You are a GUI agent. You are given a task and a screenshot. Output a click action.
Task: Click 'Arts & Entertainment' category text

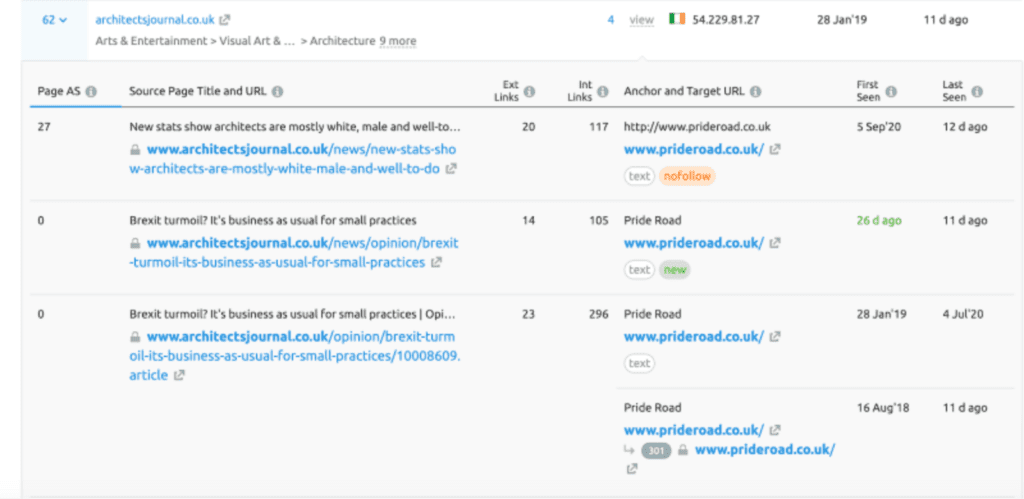(x=151, y=41)
